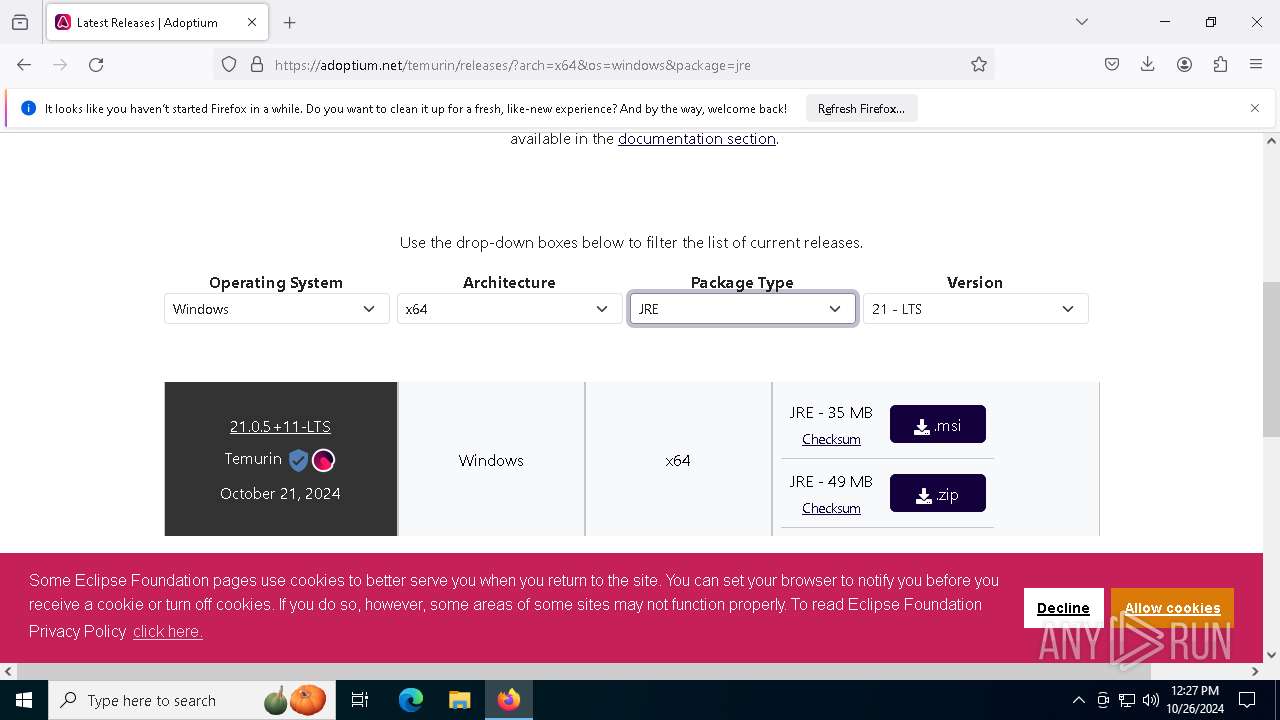This screenshot has width=1280, height=720.
Task: Open the network icon in the tray
Action: [x=1127, y=700]
